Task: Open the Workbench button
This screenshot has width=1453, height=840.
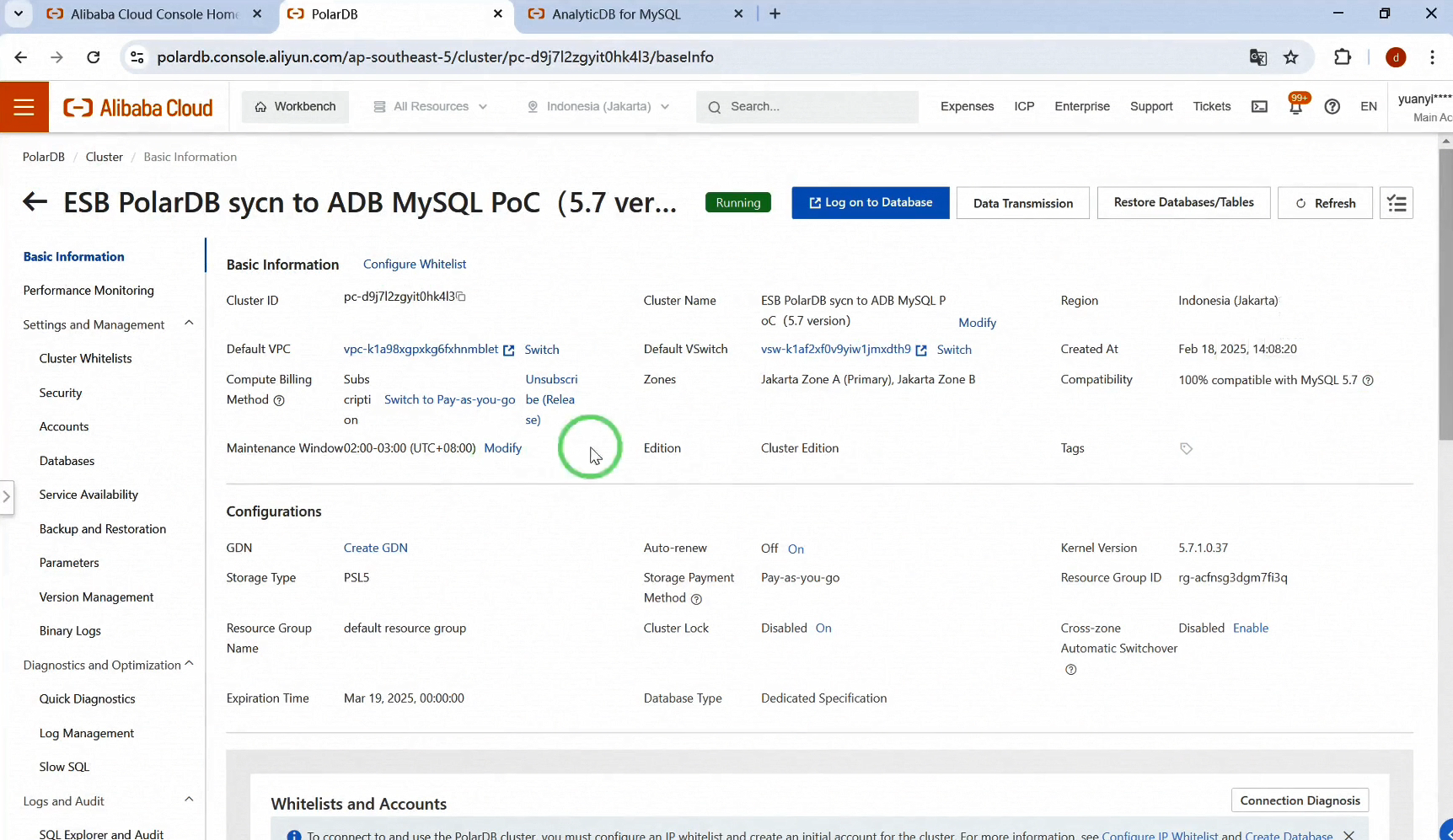Action: 295,107
